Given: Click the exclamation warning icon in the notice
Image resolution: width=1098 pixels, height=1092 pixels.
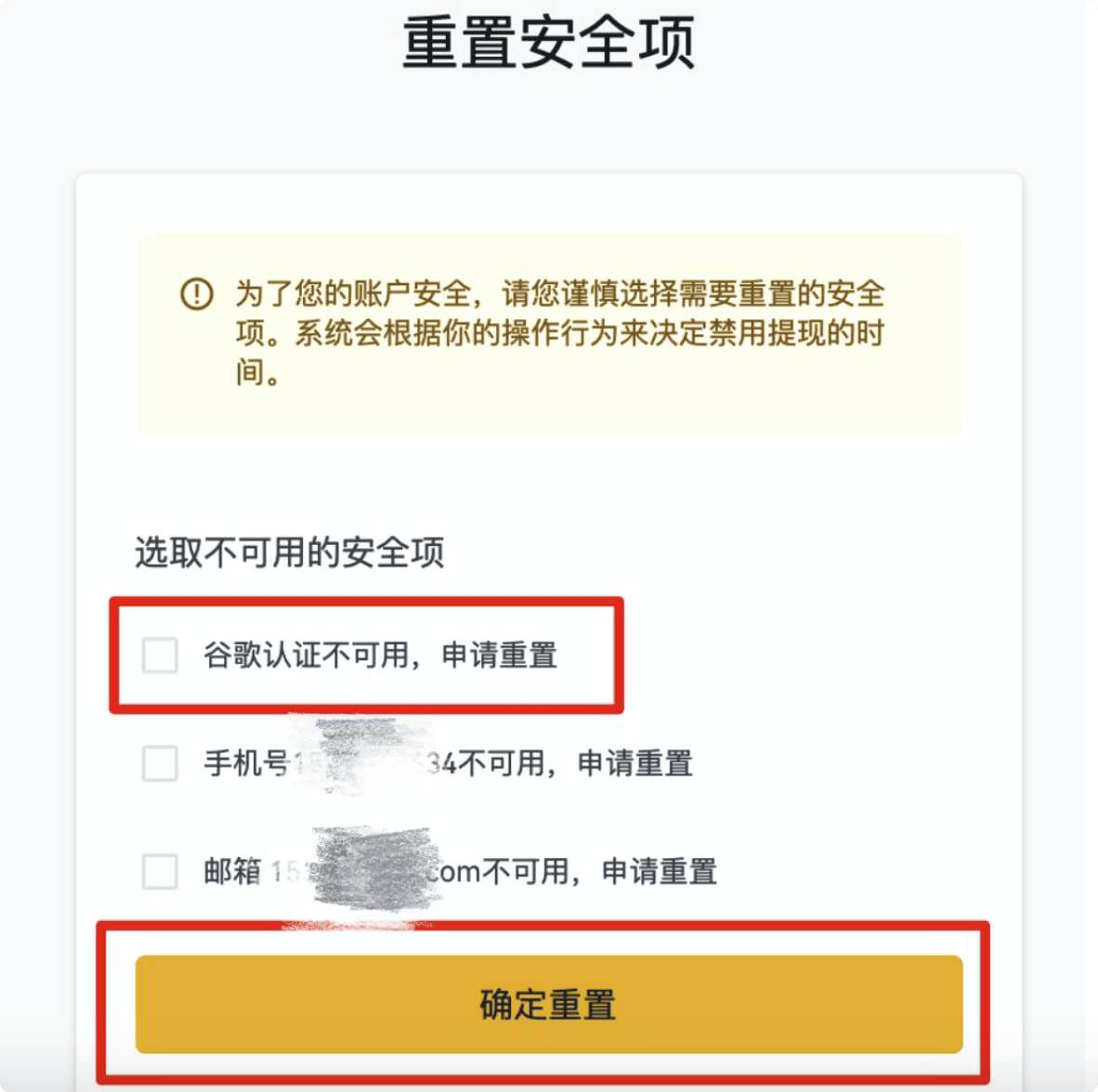Looking at the screenshot, I should tap(196, 294).
